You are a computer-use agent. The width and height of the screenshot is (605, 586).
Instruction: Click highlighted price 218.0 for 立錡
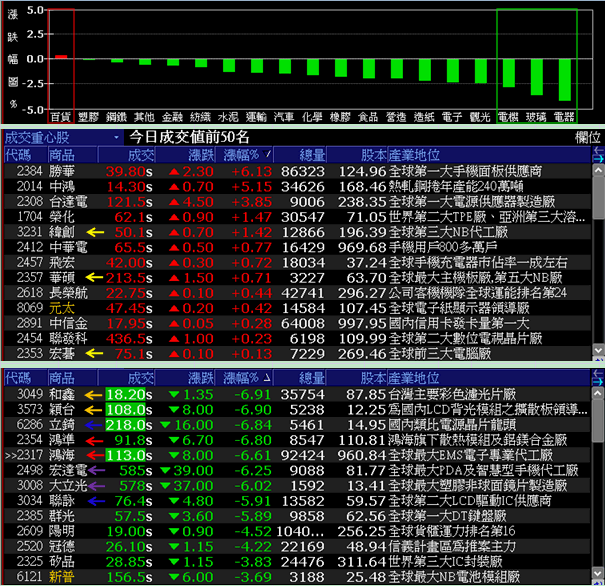[x=126, y=425]
